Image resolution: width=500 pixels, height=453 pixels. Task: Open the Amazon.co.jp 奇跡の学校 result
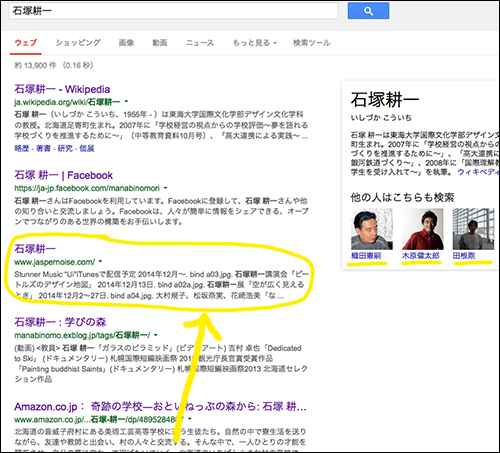coord(160,407)
